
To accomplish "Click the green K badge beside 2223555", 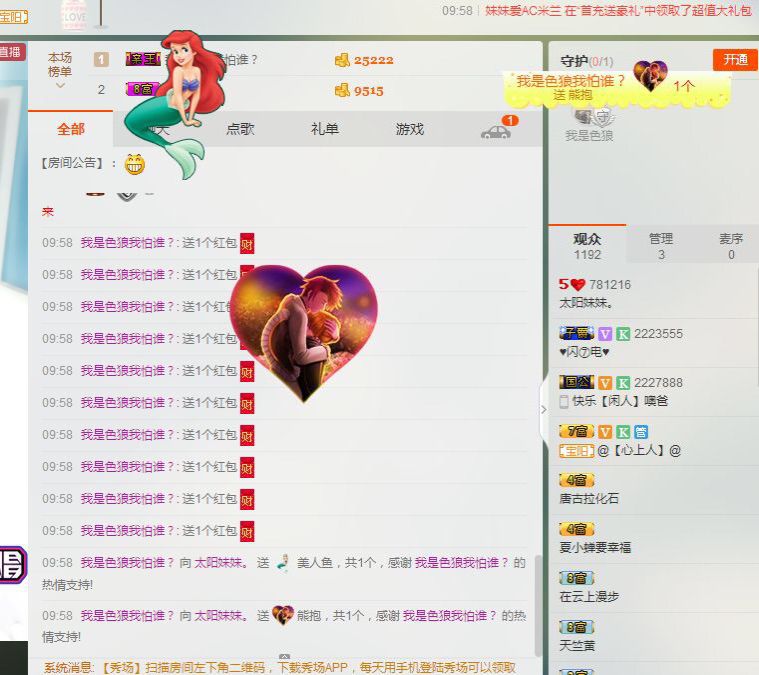I will coord(623,334).
